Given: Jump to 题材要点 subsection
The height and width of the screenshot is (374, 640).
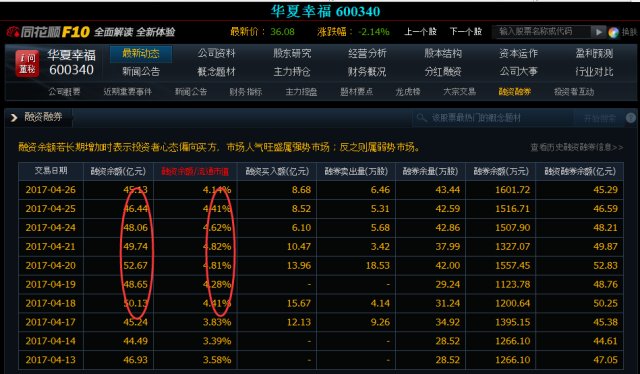Looking at the screenshot, I should pos(356,92).
